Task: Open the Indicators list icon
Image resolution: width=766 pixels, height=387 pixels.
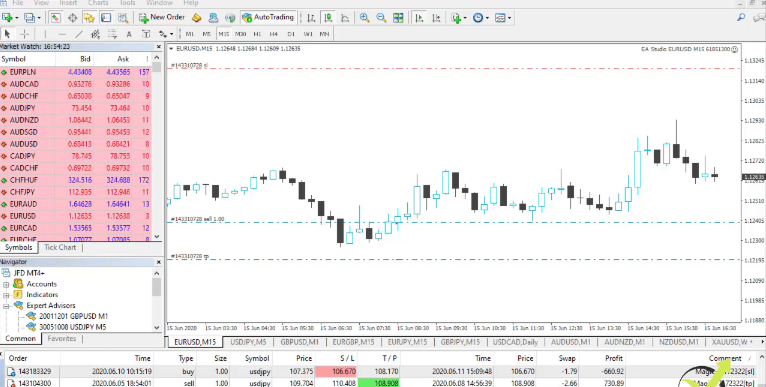Action: point(456,18)
